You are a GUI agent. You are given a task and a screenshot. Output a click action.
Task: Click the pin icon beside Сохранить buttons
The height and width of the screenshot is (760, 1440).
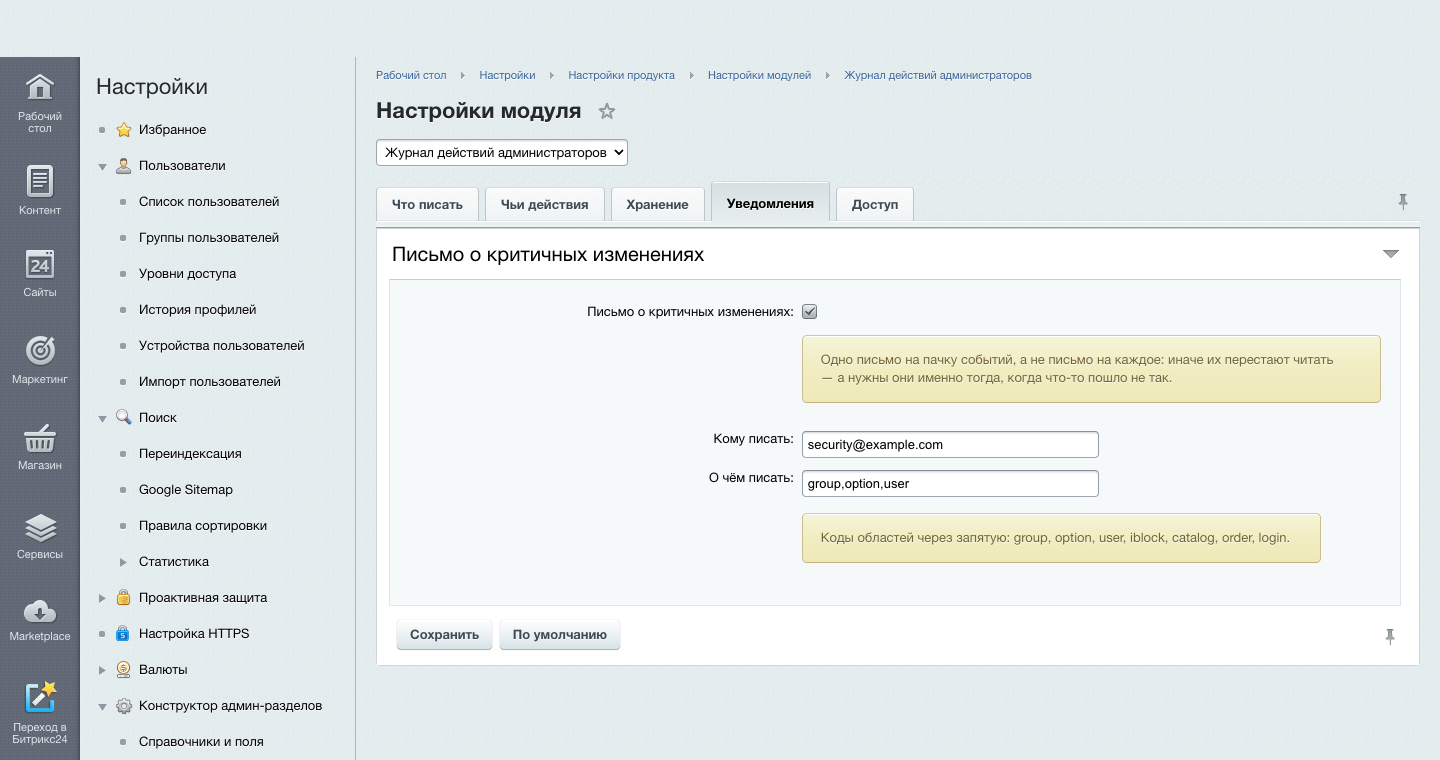click(1390, 636)
